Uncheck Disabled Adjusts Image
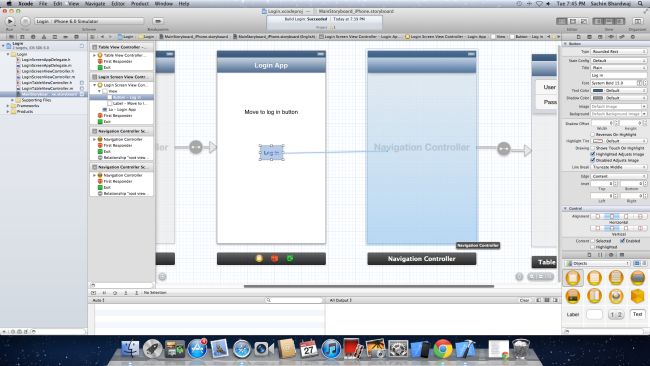 tap(592, 160)
